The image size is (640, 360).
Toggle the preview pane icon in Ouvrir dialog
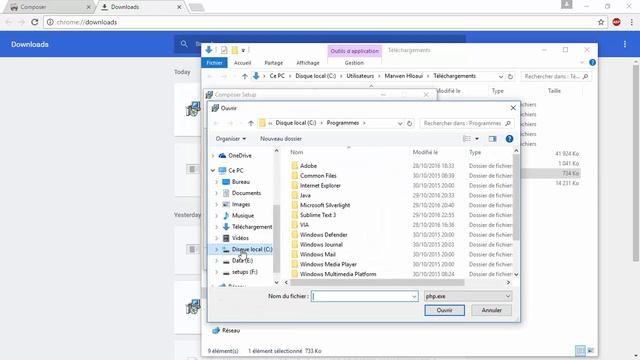(493, 139)
